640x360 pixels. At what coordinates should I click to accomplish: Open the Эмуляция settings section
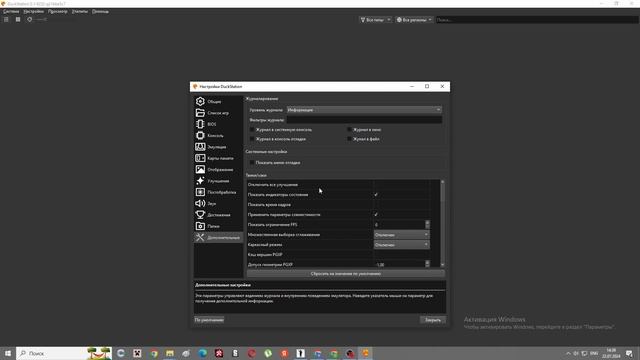coord(218,147)
